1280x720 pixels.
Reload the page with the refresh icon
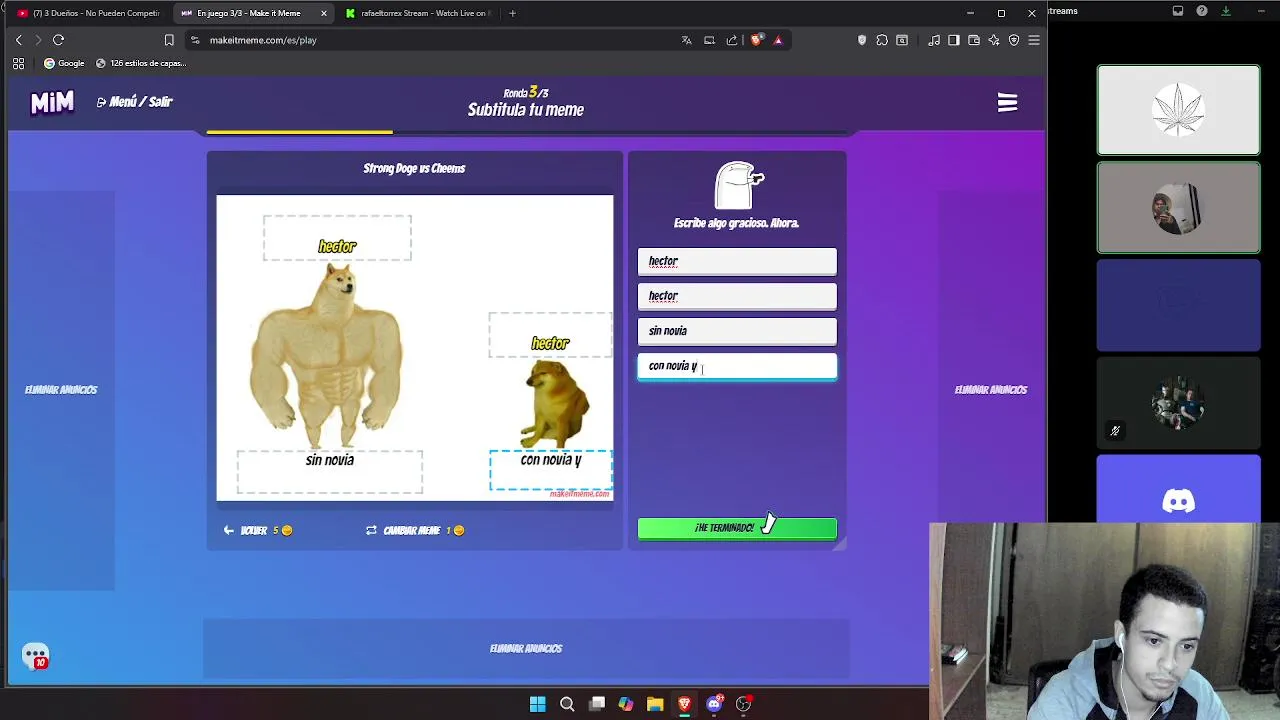(58, 40)
